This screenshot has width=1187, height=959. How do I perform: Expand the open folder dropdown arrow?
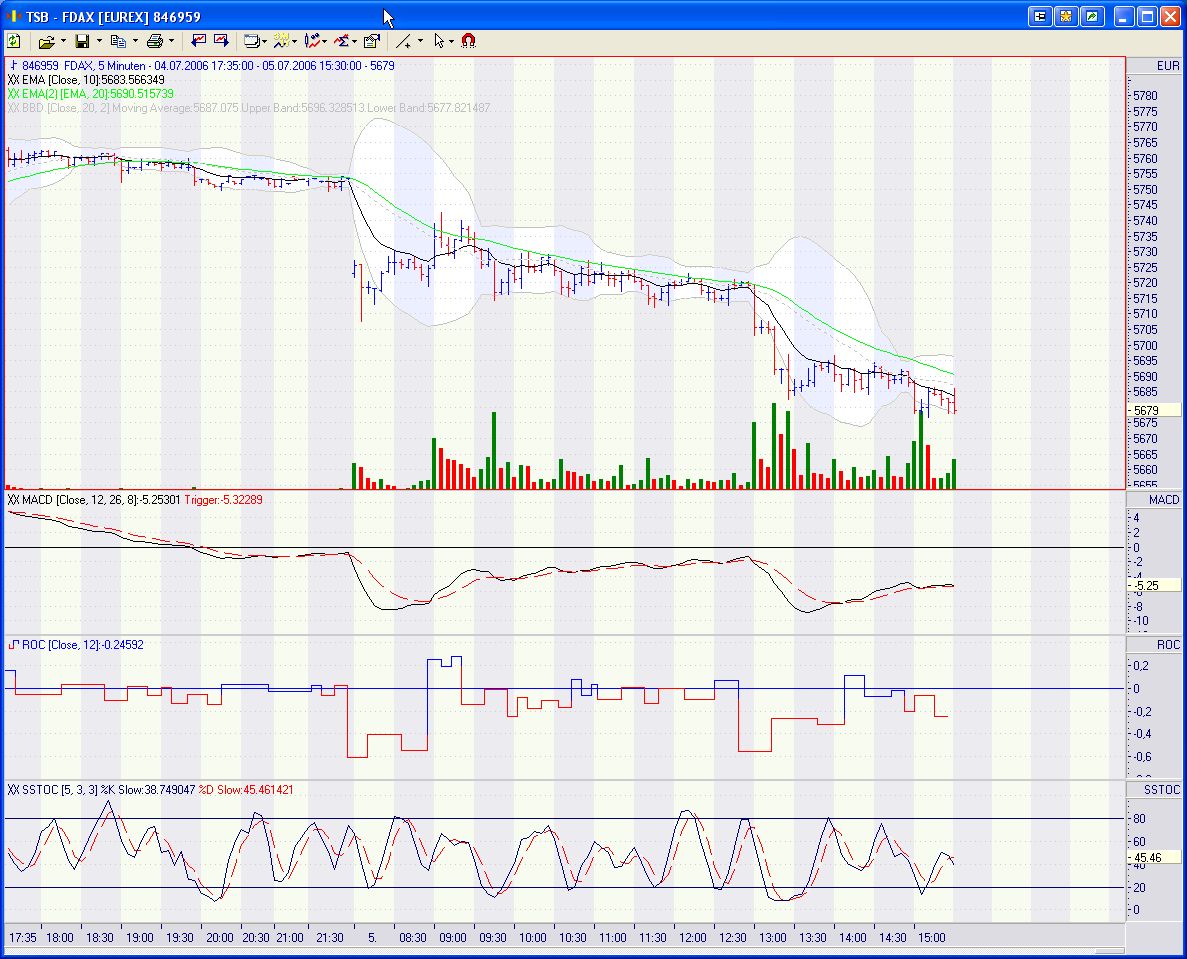tap(63, 41)
